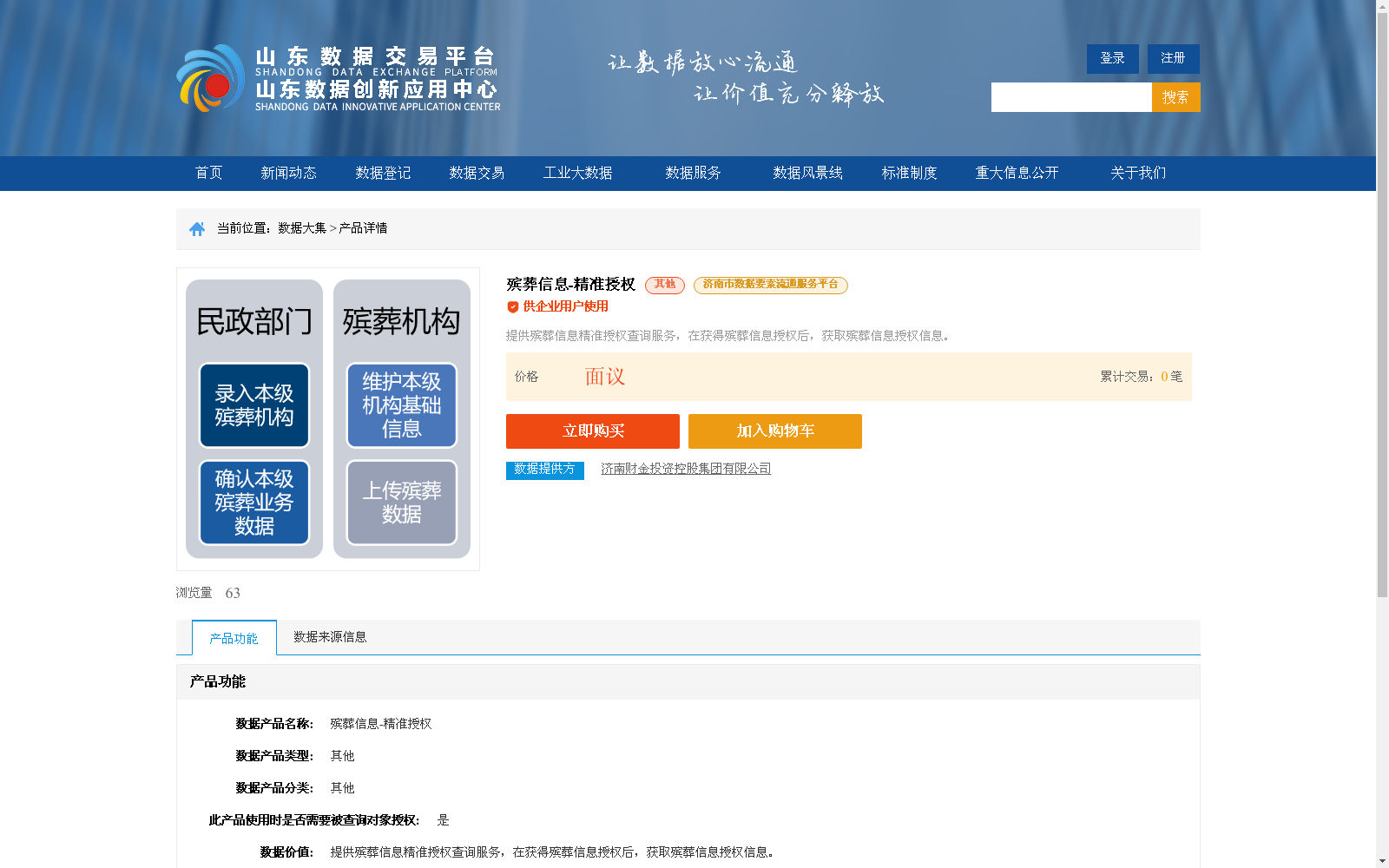Click the 济南市数据要素流通服务平台 tag
Viewport: 1389px width, 868px height.
coord(771,285)
